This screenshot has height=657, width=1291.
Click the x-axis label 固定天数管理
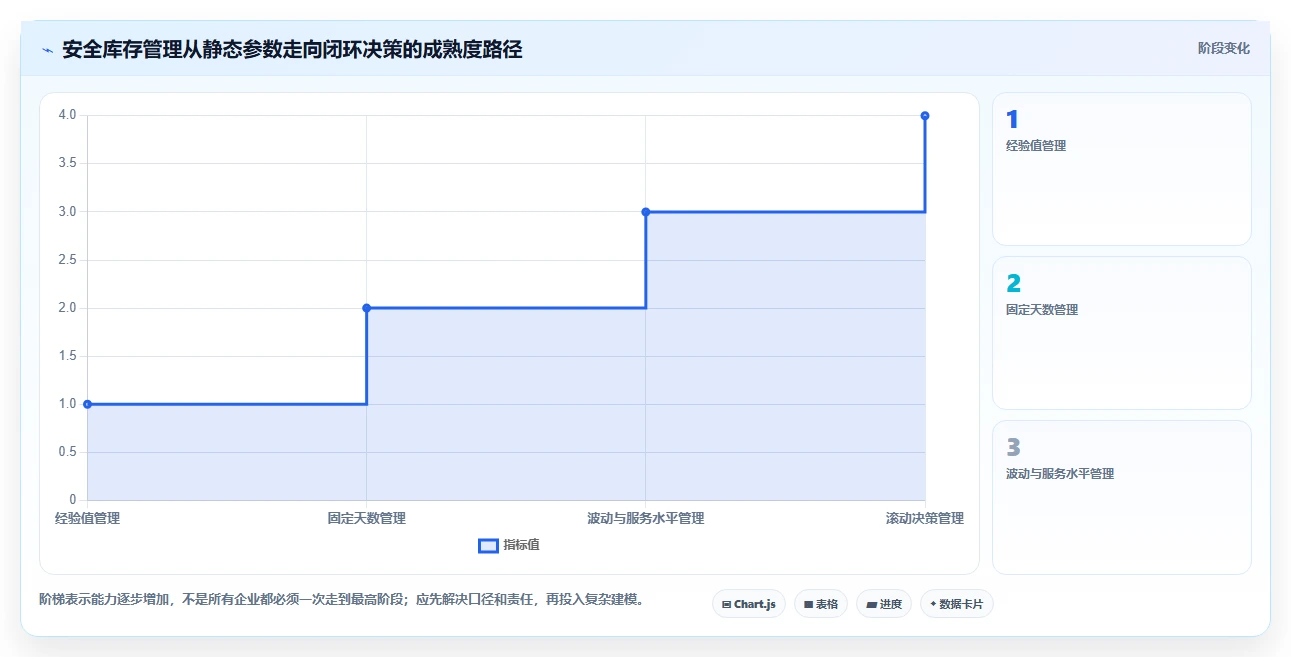click(366, 518)
